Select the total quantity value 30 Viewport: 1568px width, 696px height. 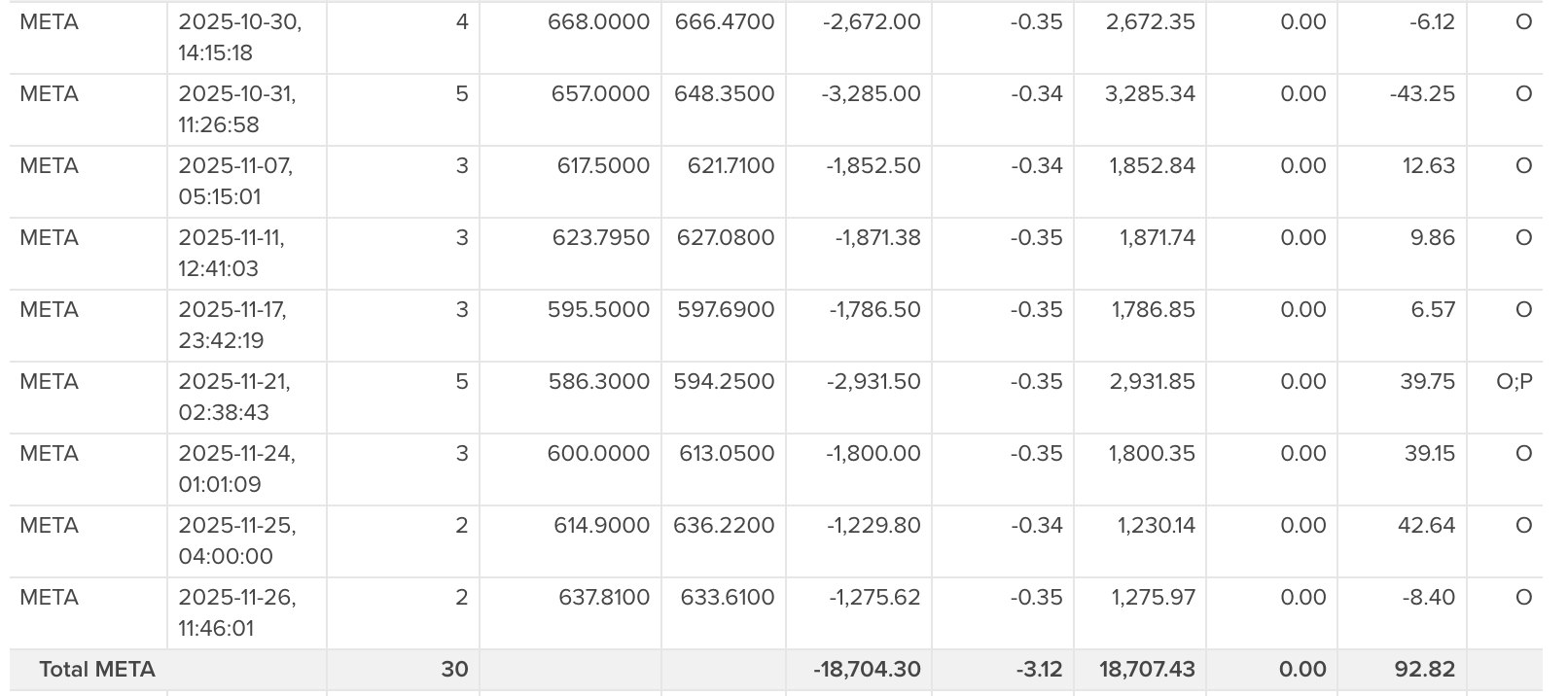tap(454, 670)
